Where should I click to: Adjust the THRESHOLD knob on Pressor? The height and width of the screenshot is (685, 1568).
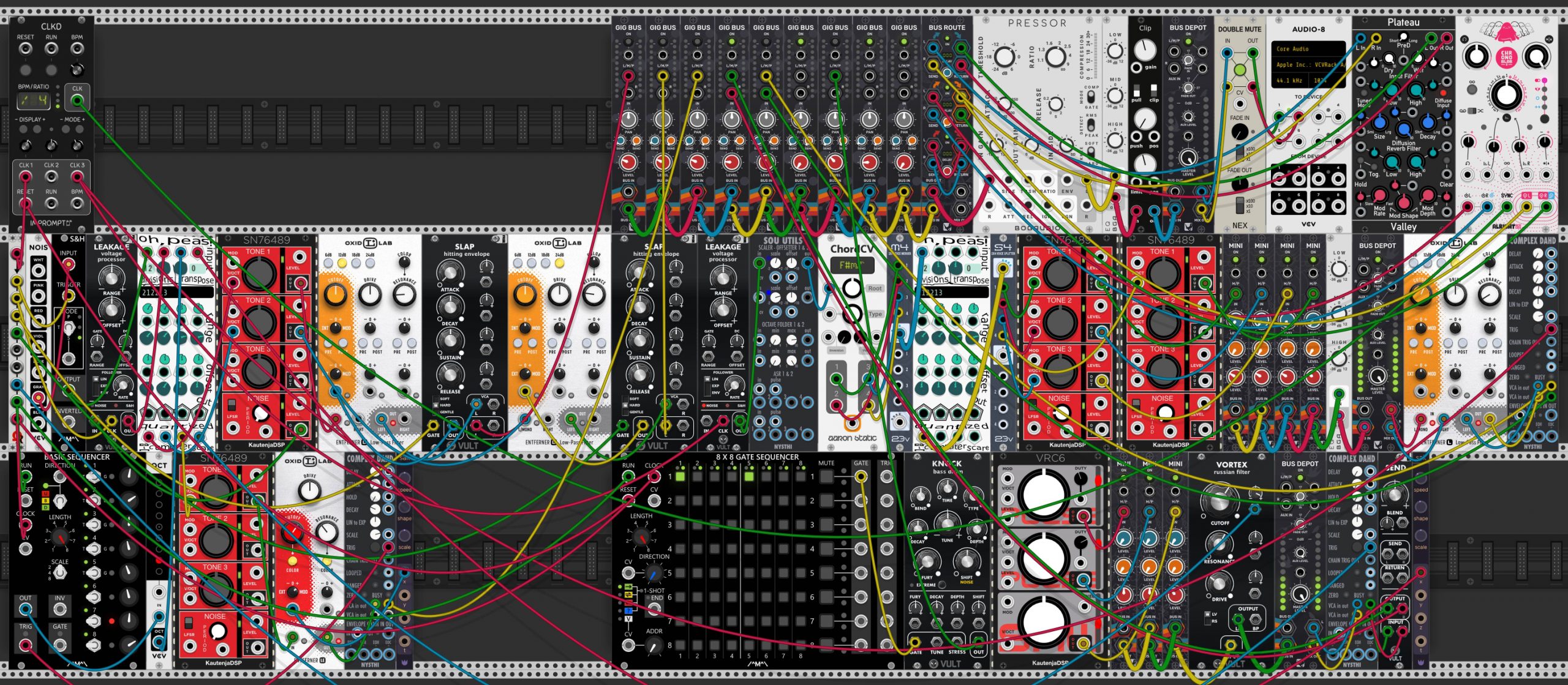coord(1004,57)
